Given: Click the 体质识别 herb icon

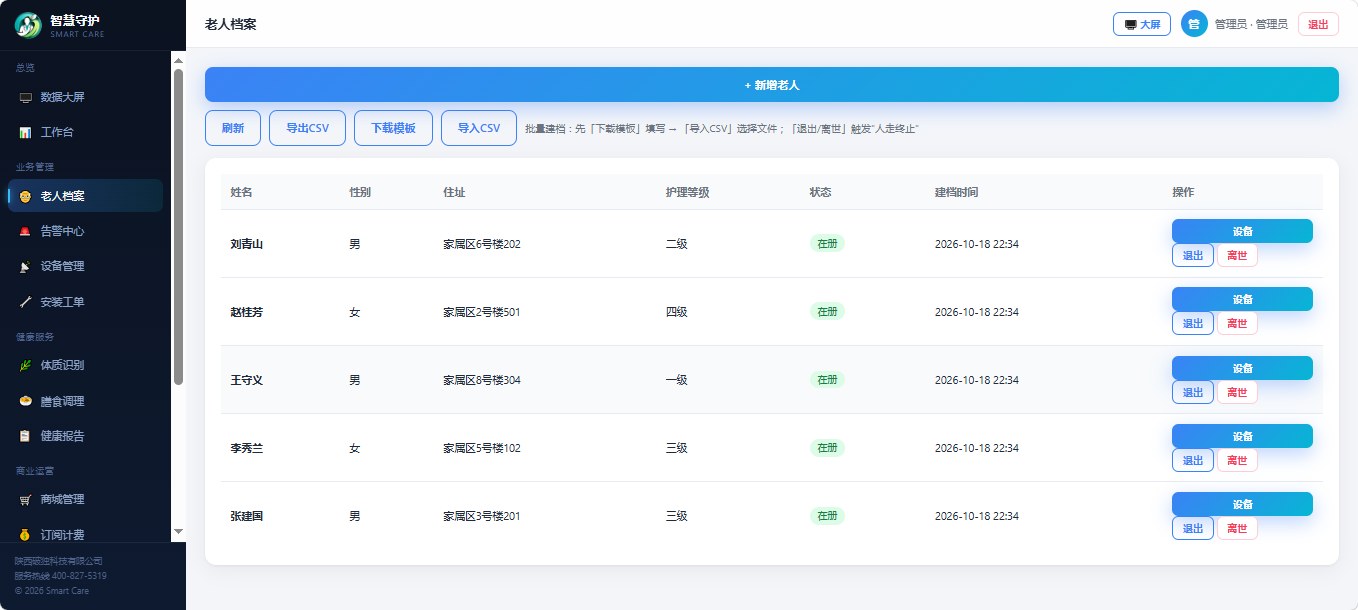Looking at the screenshot, I should point(26,365).
